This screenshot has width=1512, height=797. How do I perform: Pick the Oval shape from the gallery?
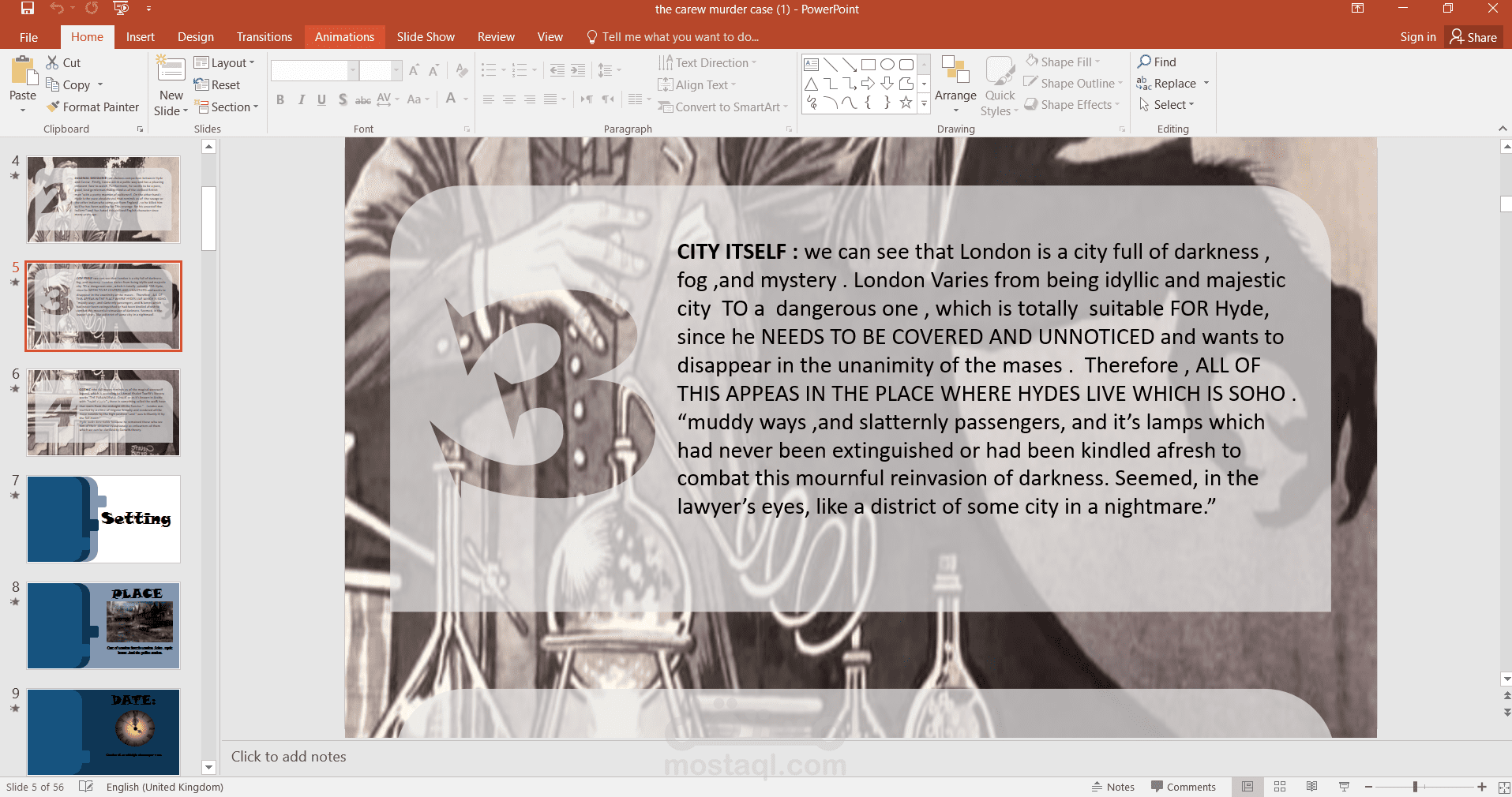click(x=887, y=65)
